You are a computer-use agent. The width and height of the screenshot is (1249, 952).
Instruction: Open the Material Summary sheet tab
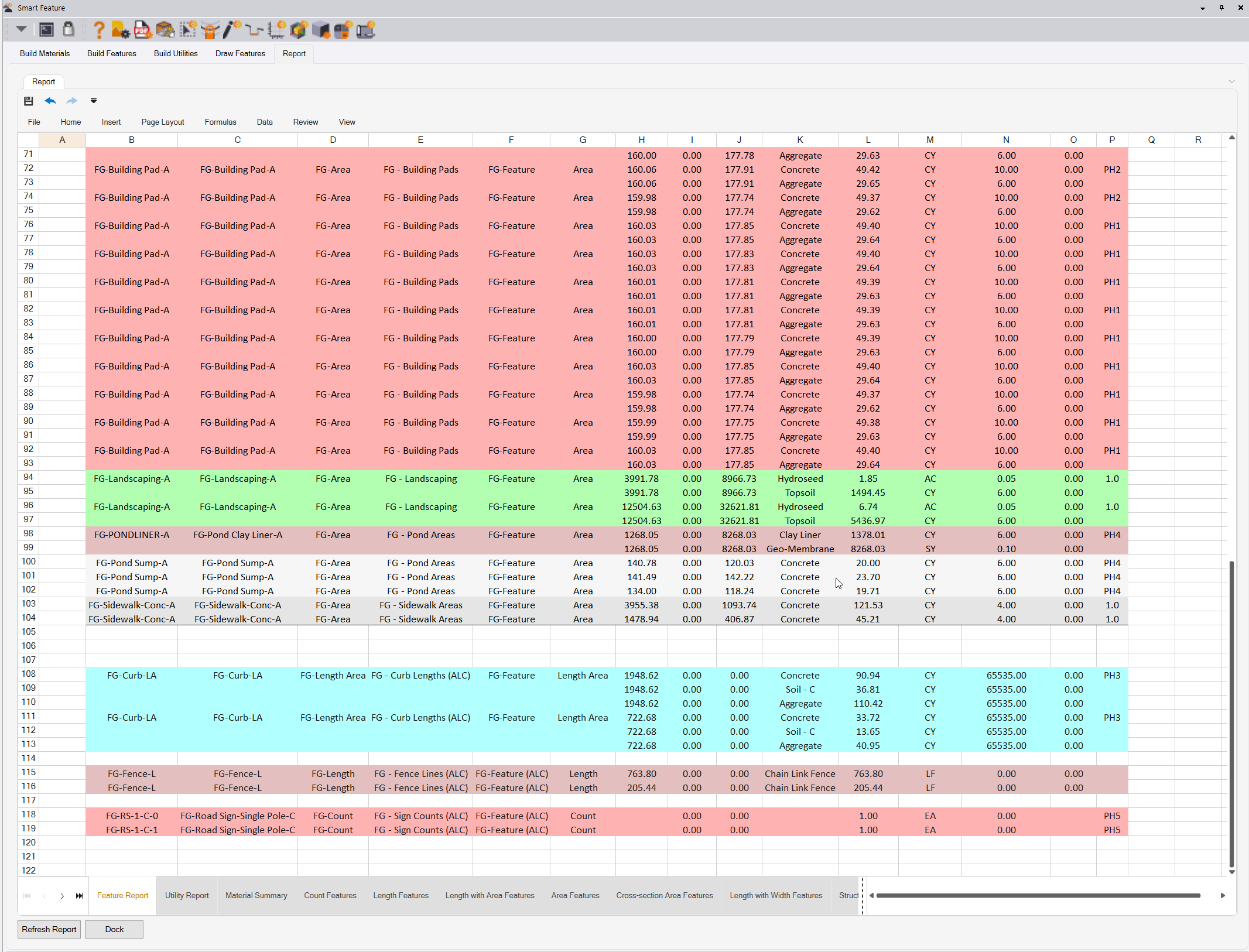coord(256,895)
